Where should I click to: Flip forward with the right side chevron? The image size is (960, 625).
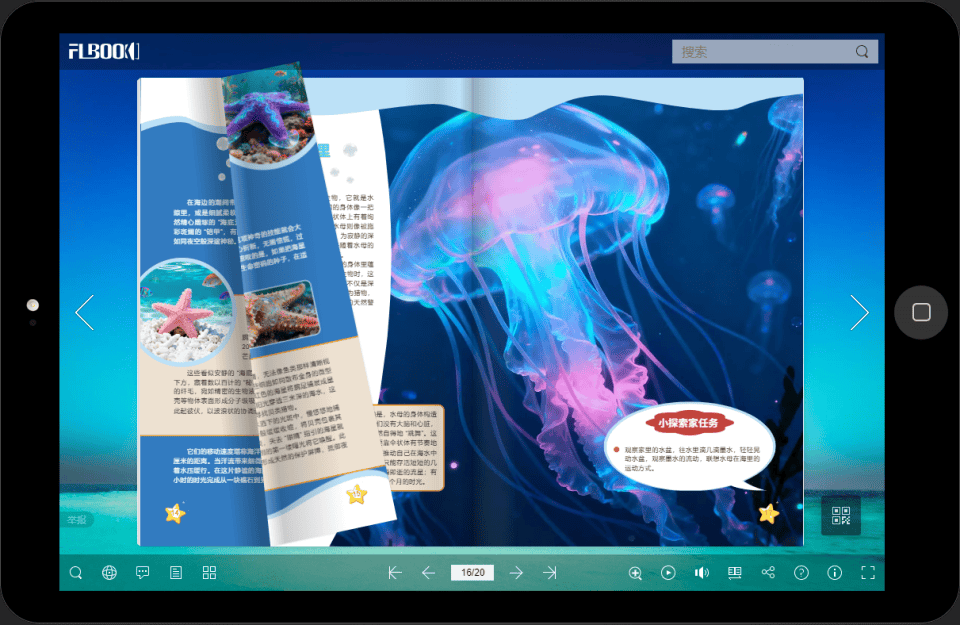click(859, 313)
